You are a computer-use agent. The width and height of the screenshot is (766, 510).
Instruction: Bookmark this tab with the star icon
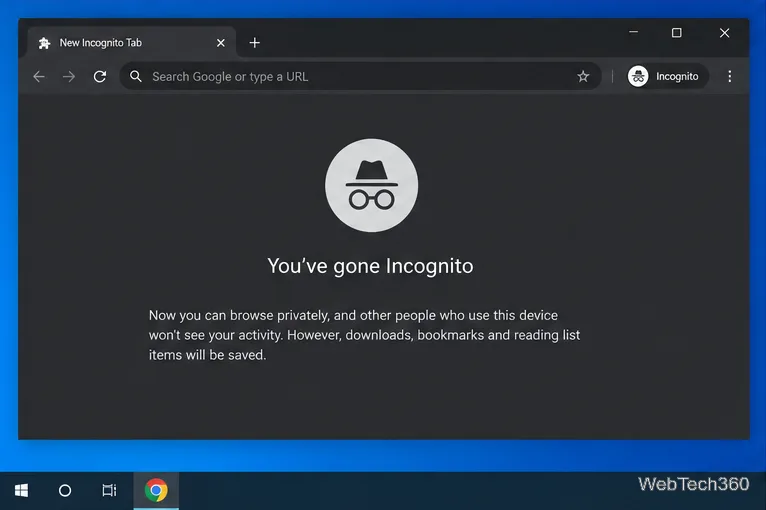[583, 76]
